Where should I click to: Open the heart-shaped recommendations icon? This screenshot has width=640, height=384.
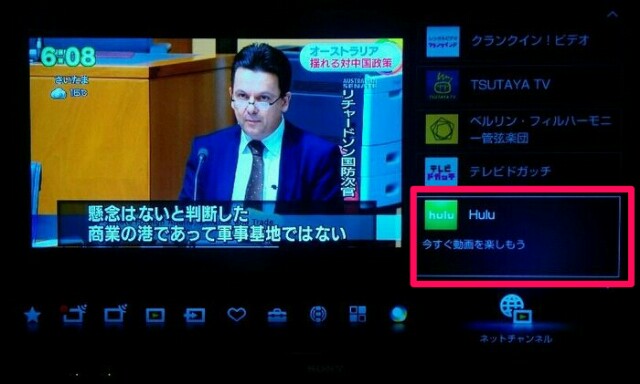point(237,314)
